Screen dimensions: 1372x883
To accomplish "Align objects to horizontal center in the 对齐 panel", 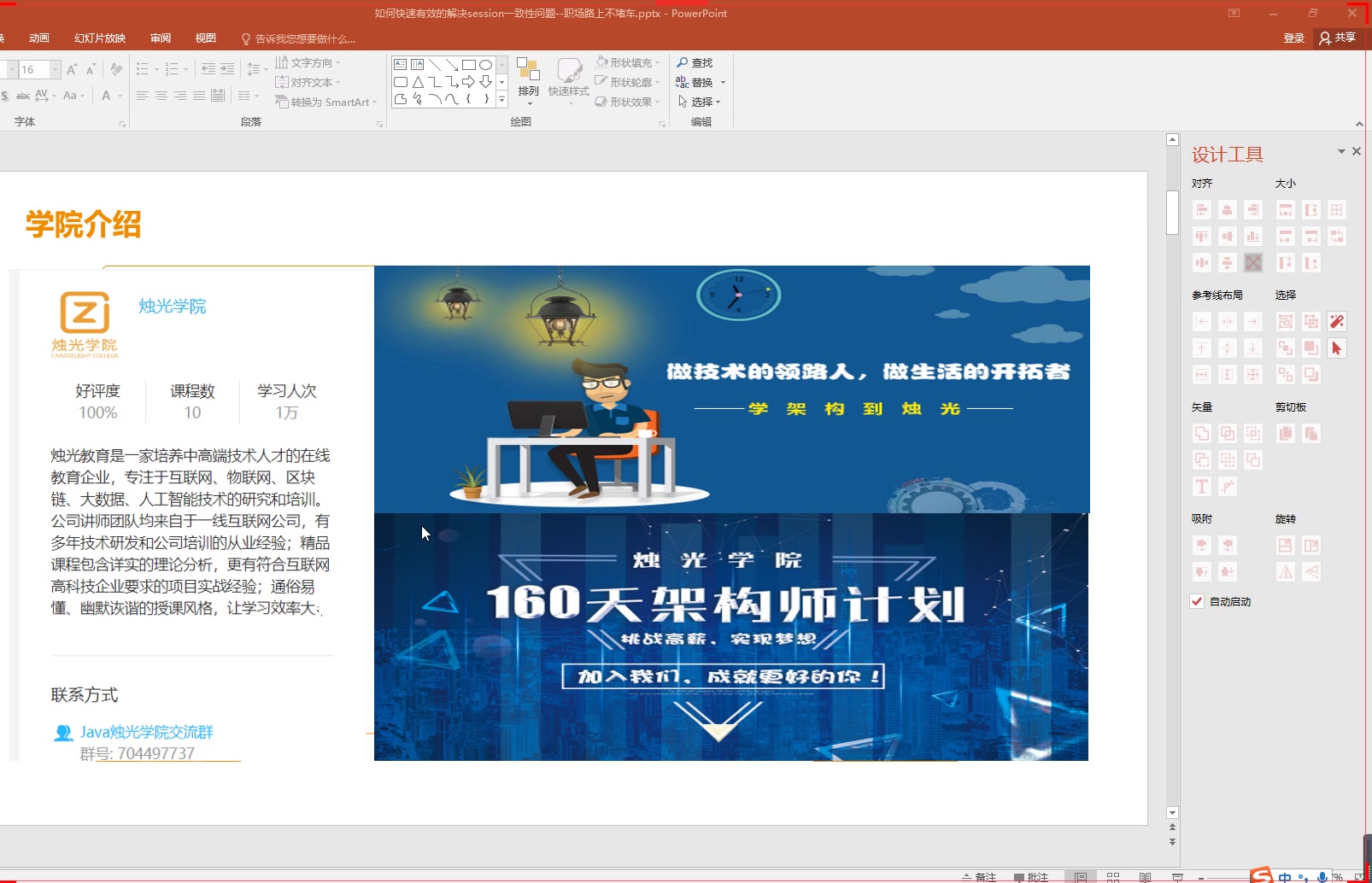I will pyautogui.click(x=1228, y=210).
